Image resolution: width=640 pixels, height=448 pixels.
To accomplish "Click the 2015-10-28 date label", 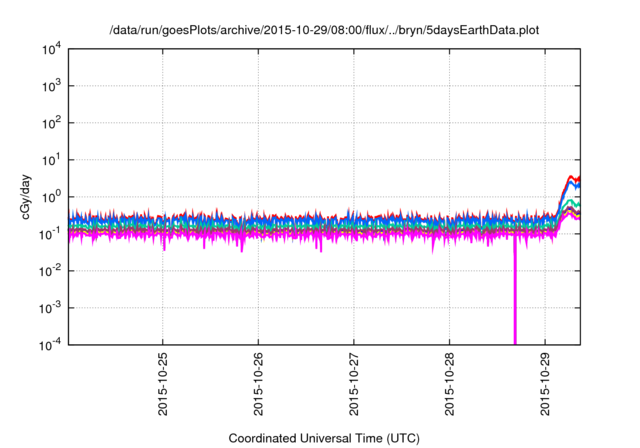I will tap(449, 384).
